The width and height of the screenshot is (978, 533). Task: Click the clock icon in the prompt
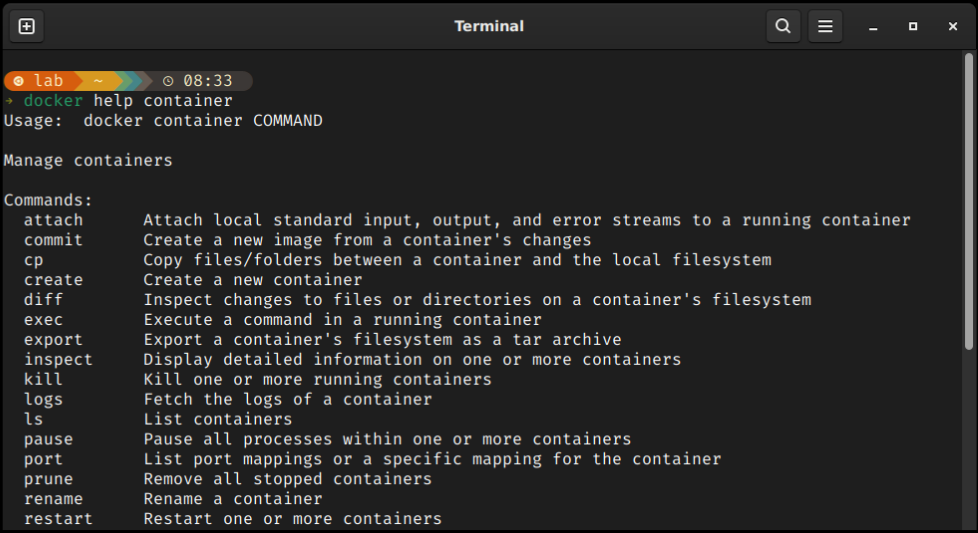click(168, 81)
